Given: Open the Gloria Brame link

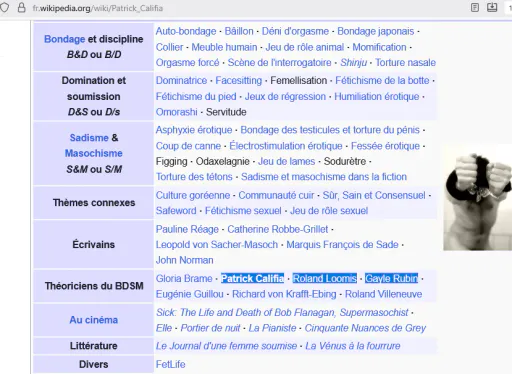Looking at the screenshot, I should click(x=184, y=279).
